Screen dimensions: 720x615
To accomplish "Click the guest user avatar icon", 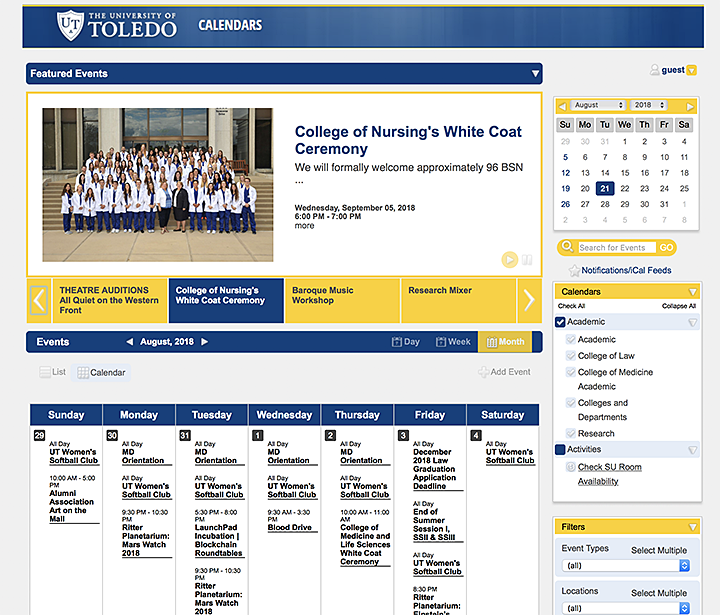I will 654,70.
